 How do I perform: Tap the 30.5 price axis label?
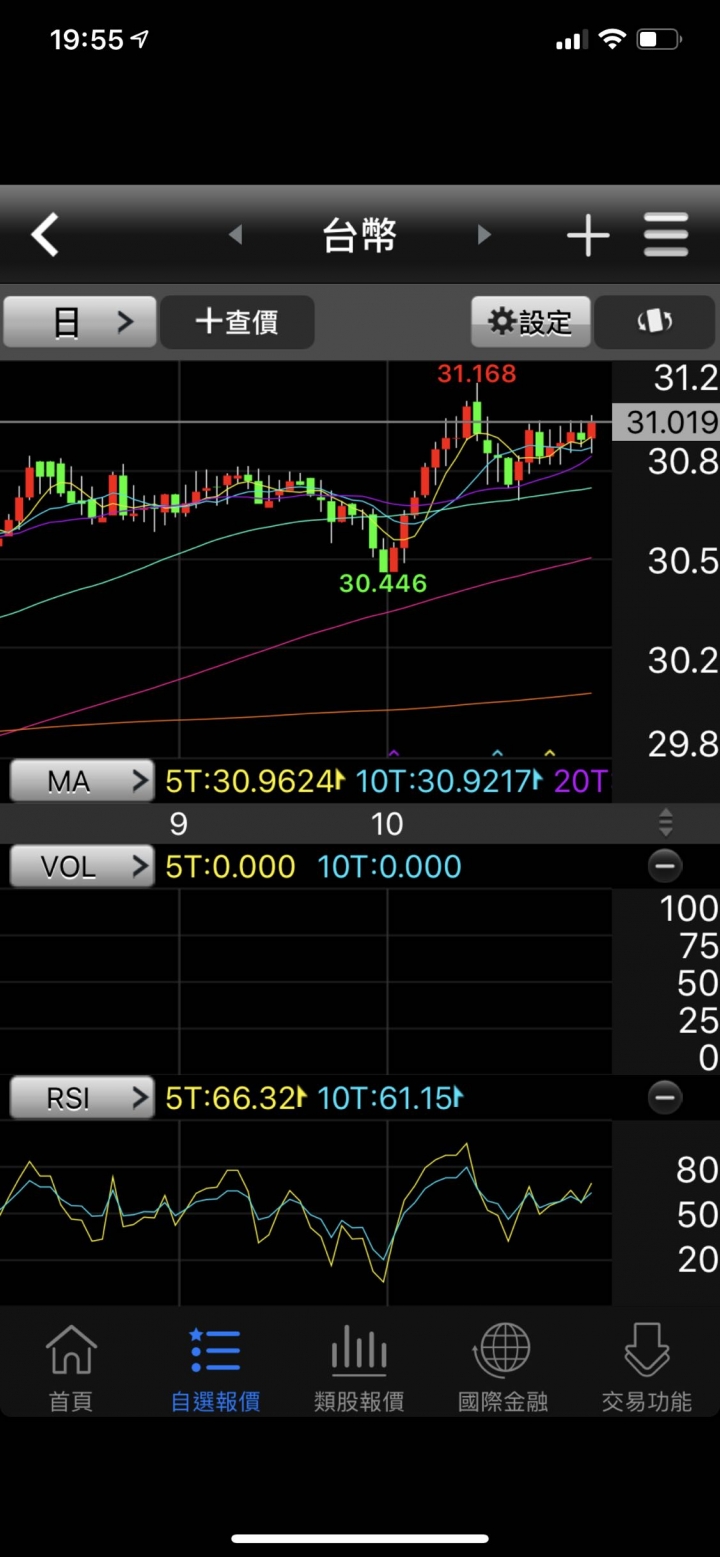pyautogui.click(x=682, y=561)
